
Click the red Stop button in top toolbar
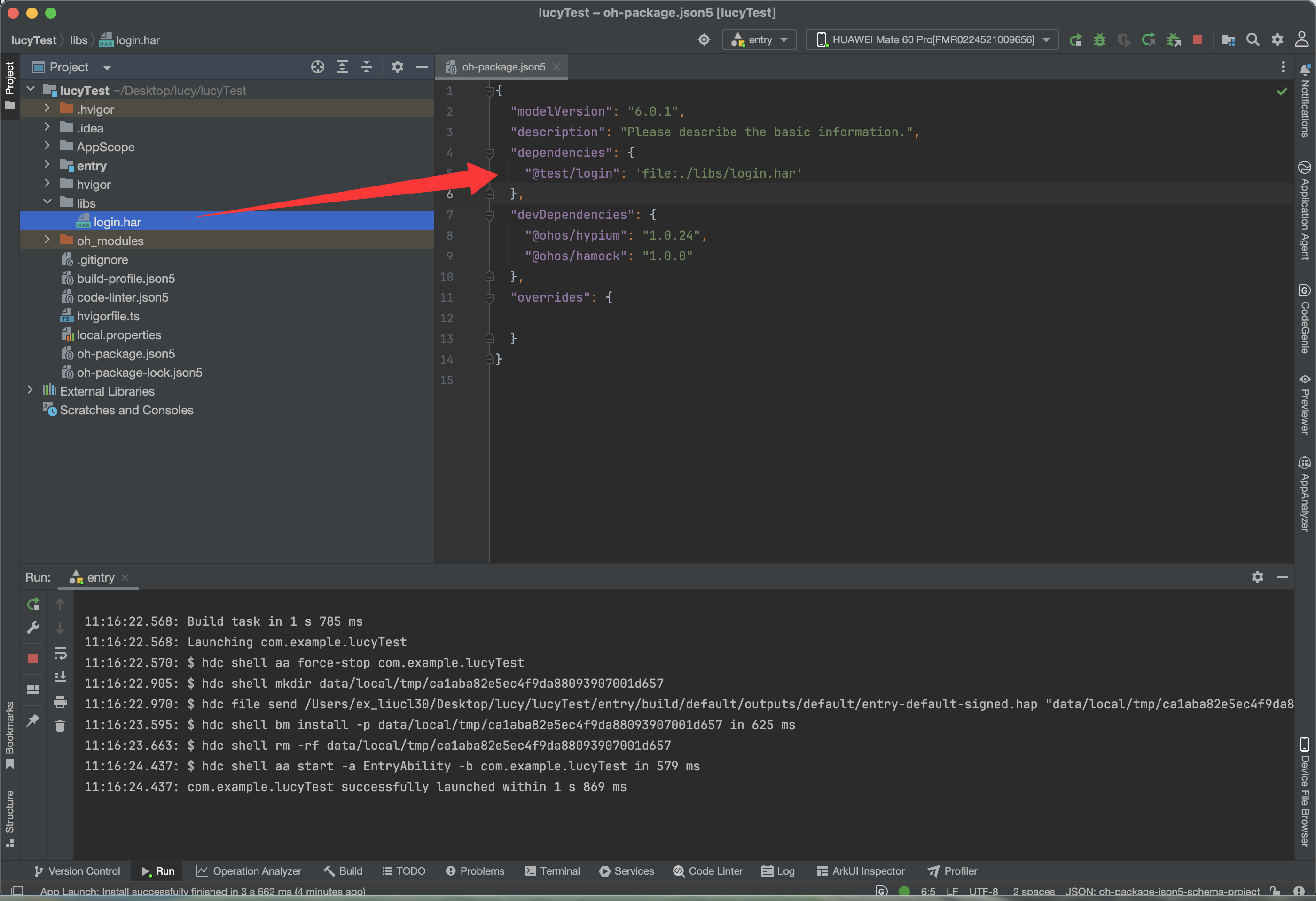tap(1197, 39)
